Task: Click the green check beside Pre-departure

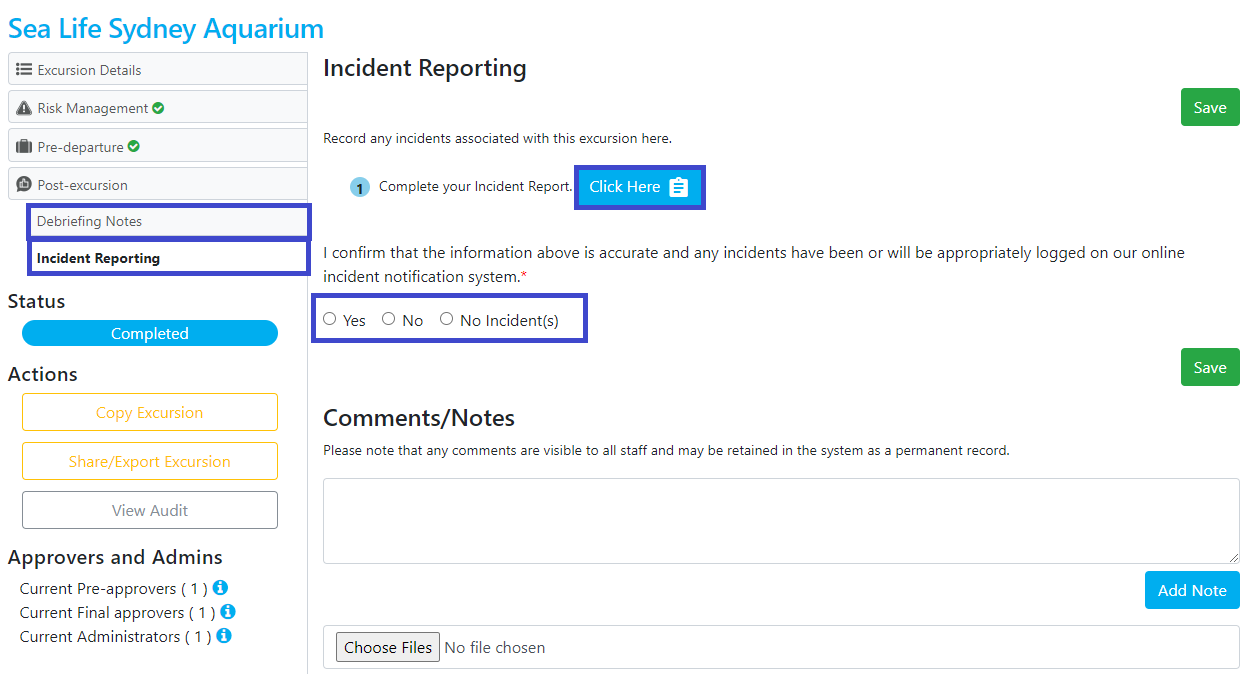Action: point(134,146)
